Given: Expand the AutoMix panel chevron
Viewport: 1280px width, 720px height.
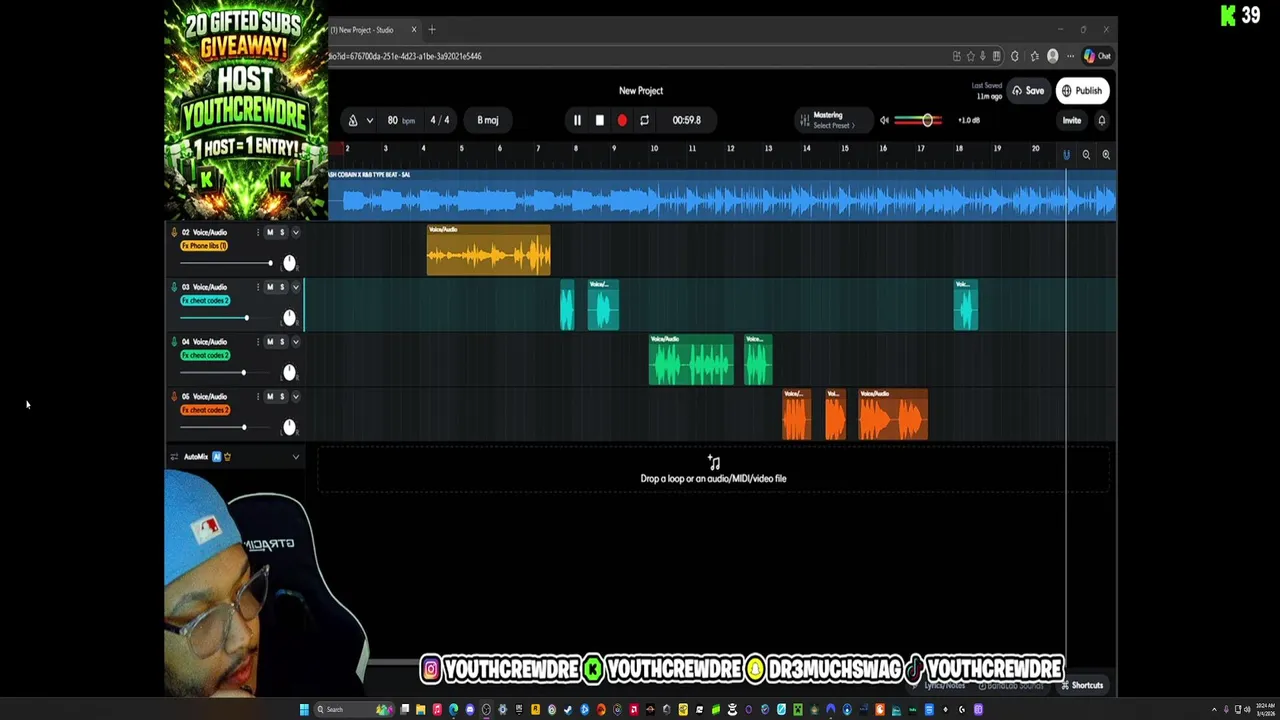Looking at the screenshot, I should tap(295, 457).
